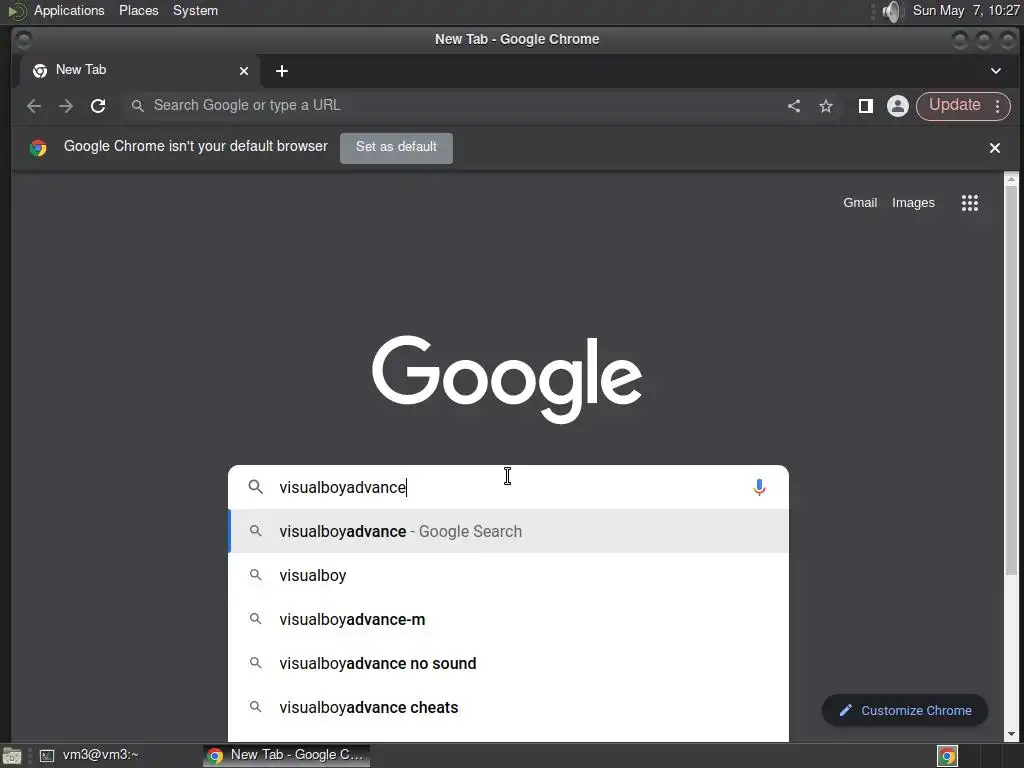
Task: Click Customize Chrome button
Action: coord(904,711)
